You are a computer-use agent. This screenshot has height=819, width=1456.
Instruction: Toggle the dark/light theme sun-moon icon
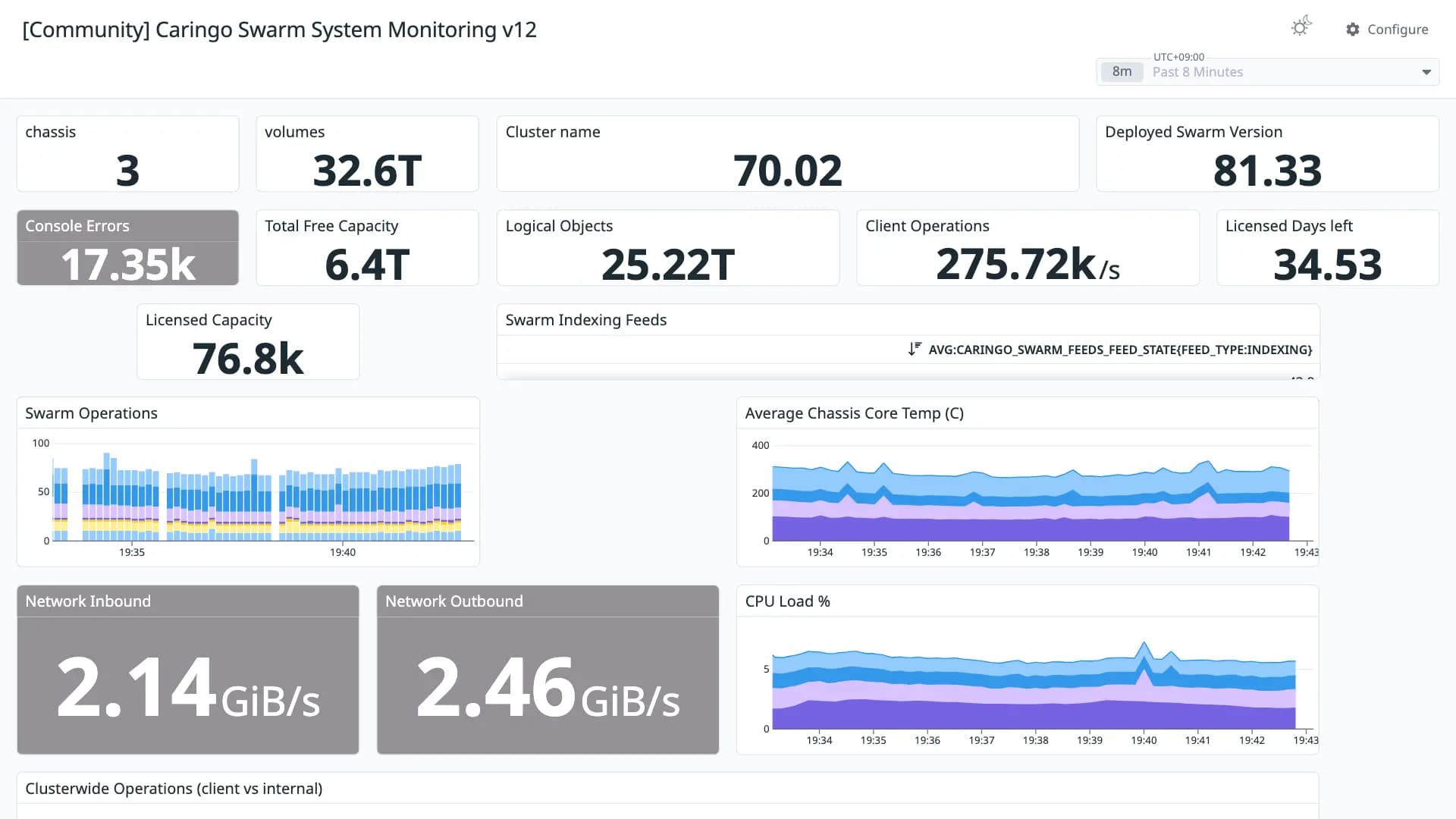click(x=1301, y=27)
